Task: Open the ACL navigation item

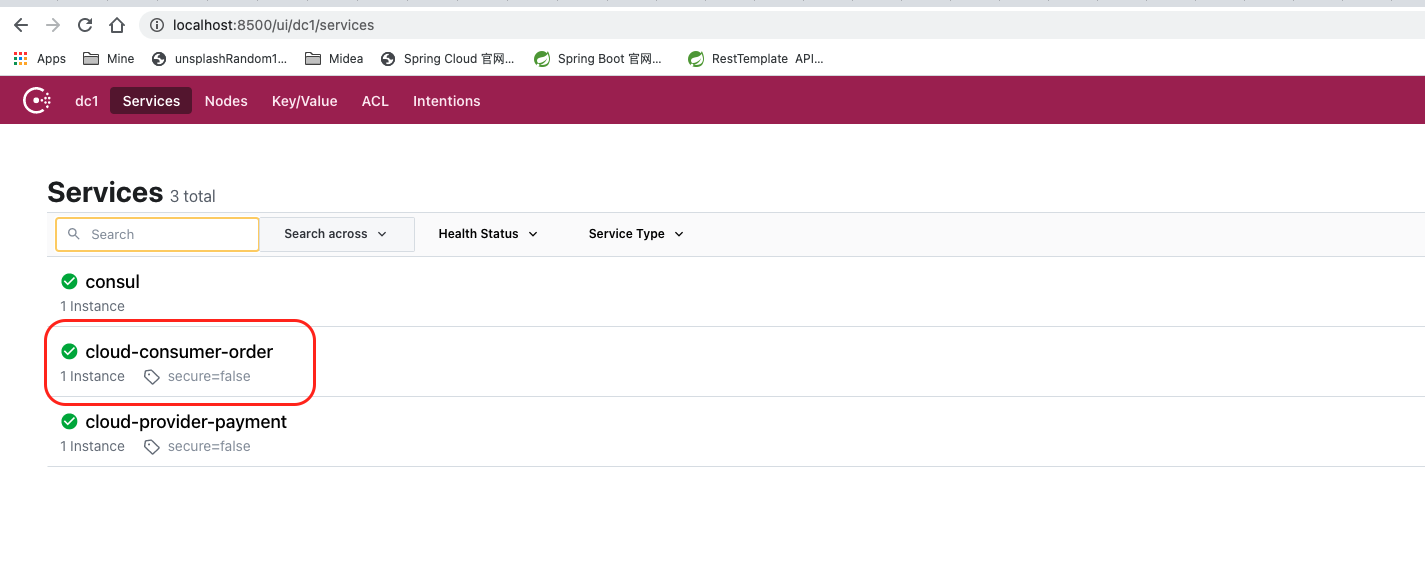Action: point(375,101)
